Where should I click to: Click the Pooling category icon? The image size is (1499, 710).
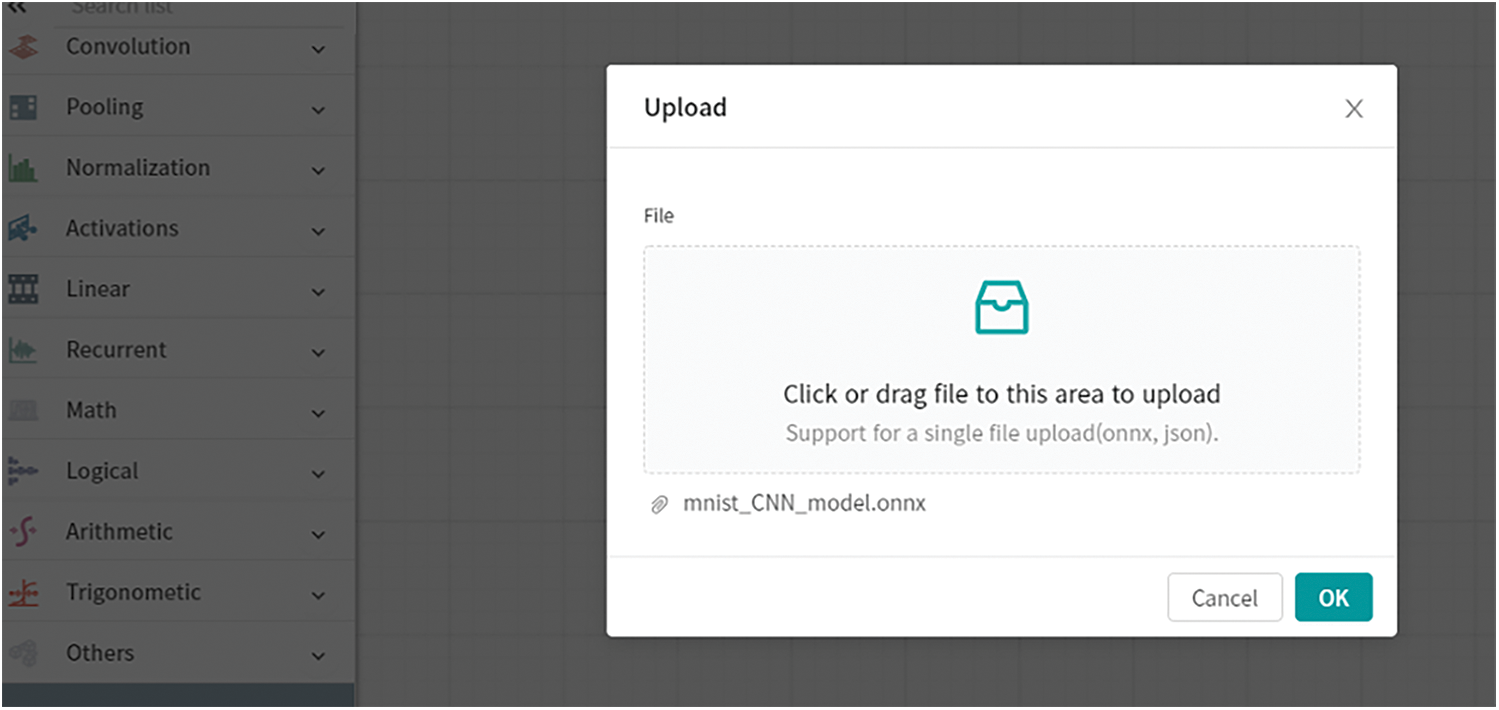click(x=23, y=108)
